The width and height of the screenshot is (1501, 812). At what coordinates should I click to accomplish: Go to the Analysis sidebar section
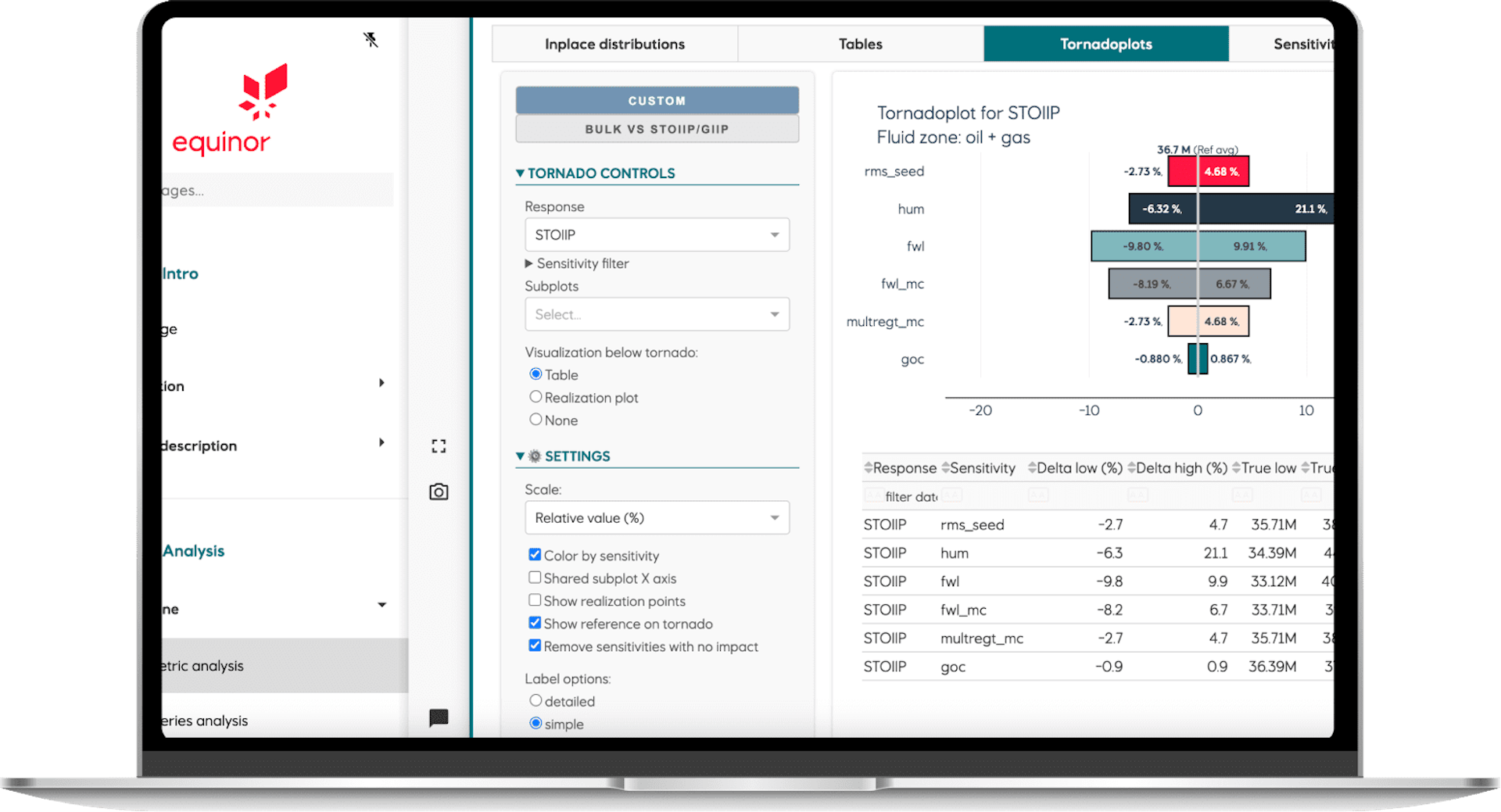[x=194, y=551]
